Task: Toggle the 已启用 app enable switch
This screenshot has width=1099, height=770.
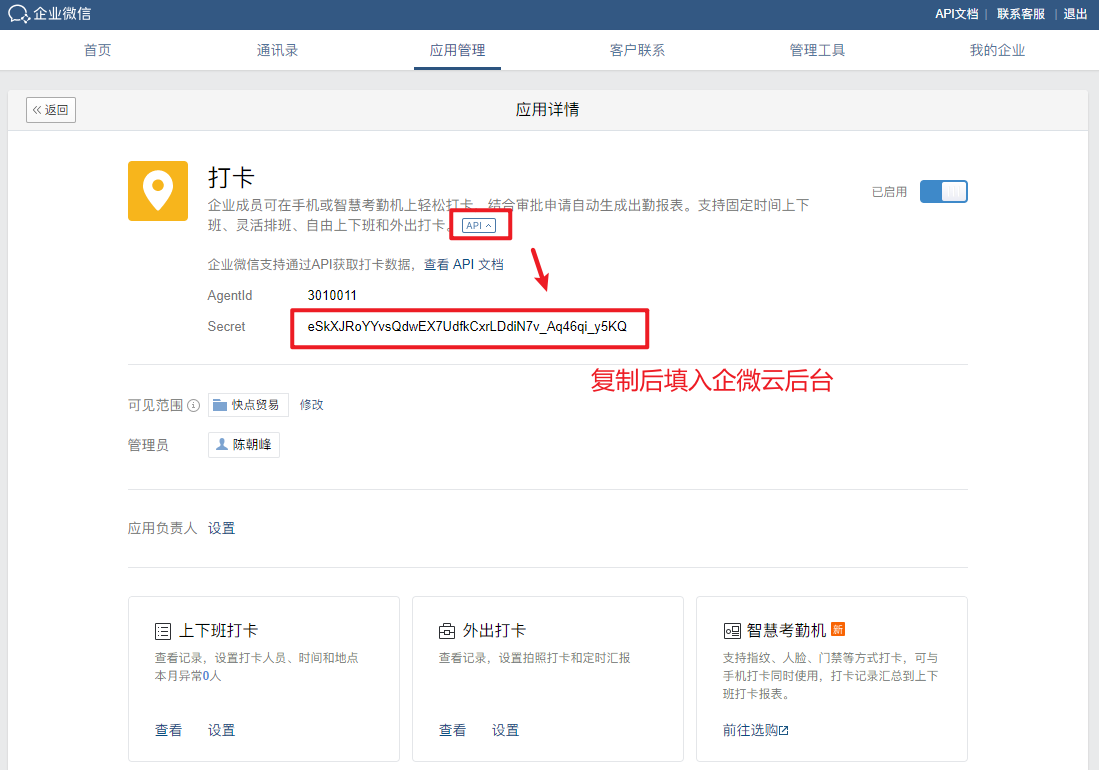Action: coord(943,191)
